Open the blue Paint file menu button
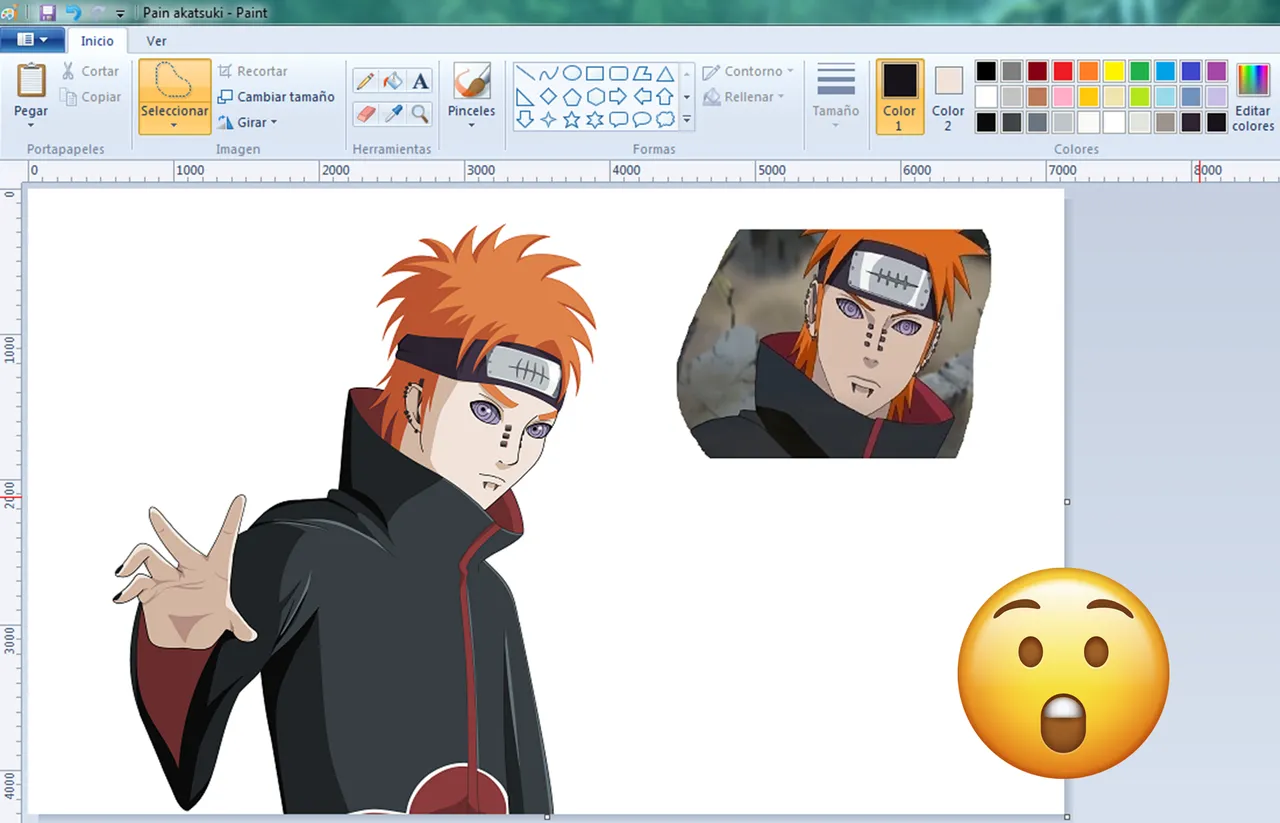This screenshot has width=1280, height=823. tap(33, 40)
